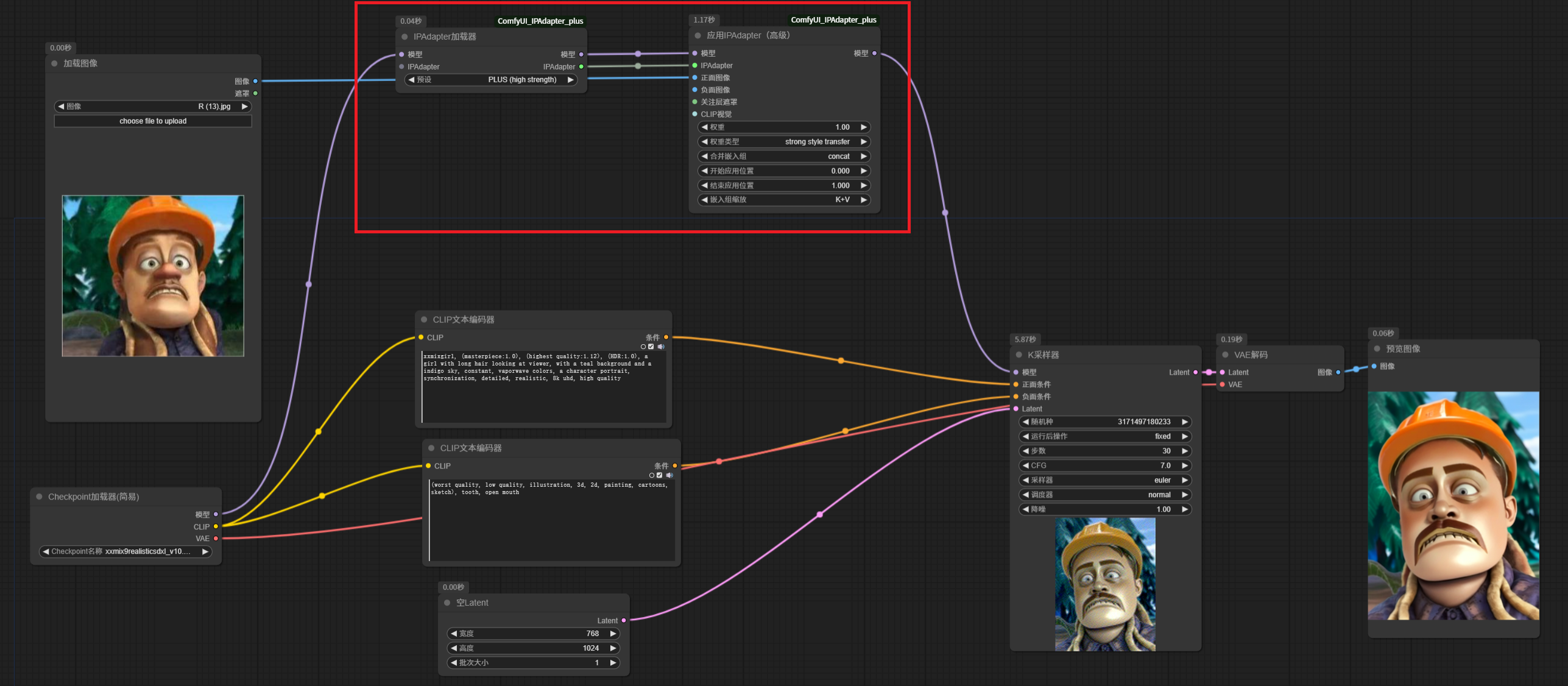Click the Checkpoint名称 xxmix9realisticsdxl selector
The height and width of the screenshot is (686, 1568).
(125, 551)
